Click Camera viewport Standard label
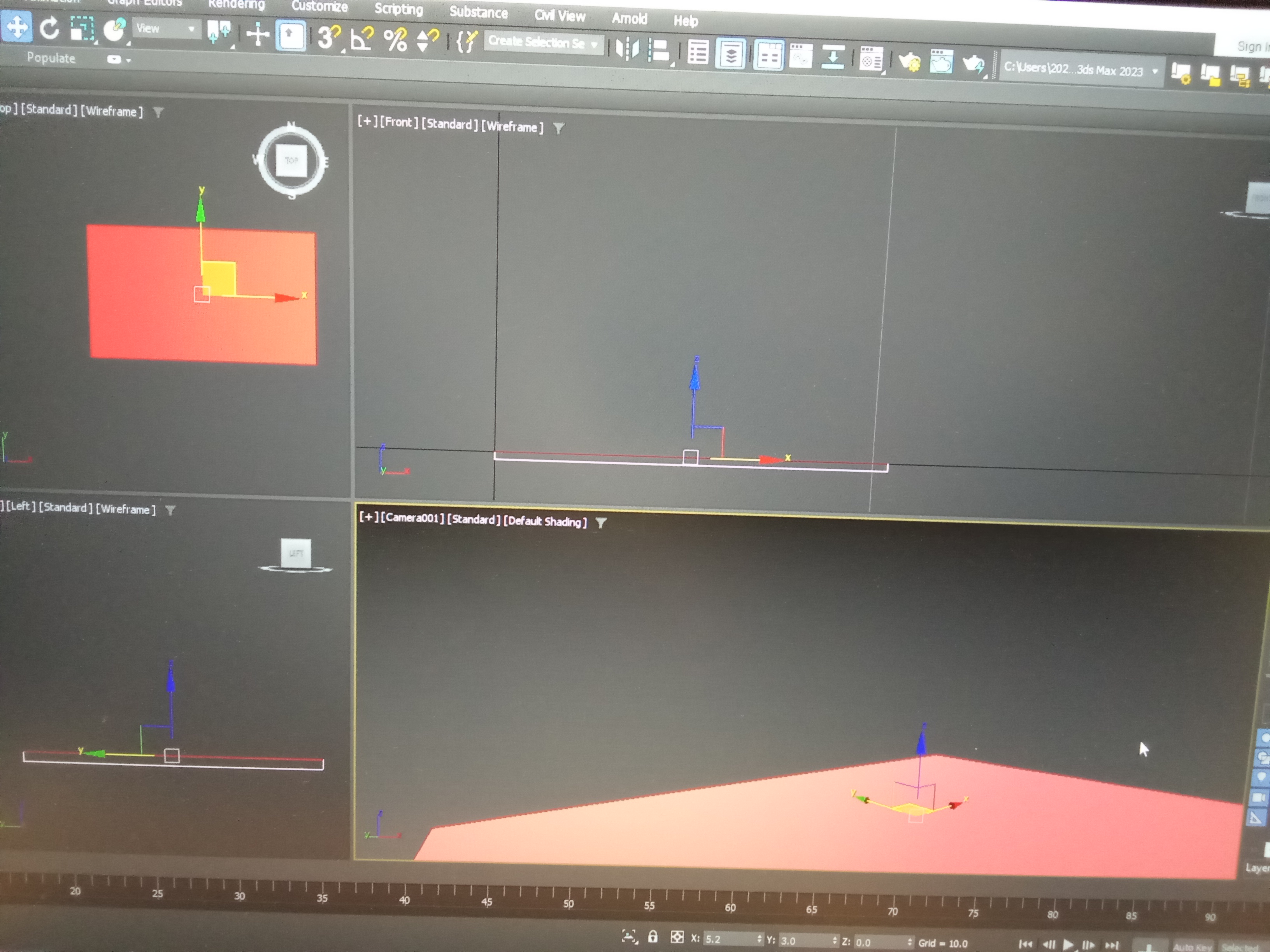 [x=473, y=519]
